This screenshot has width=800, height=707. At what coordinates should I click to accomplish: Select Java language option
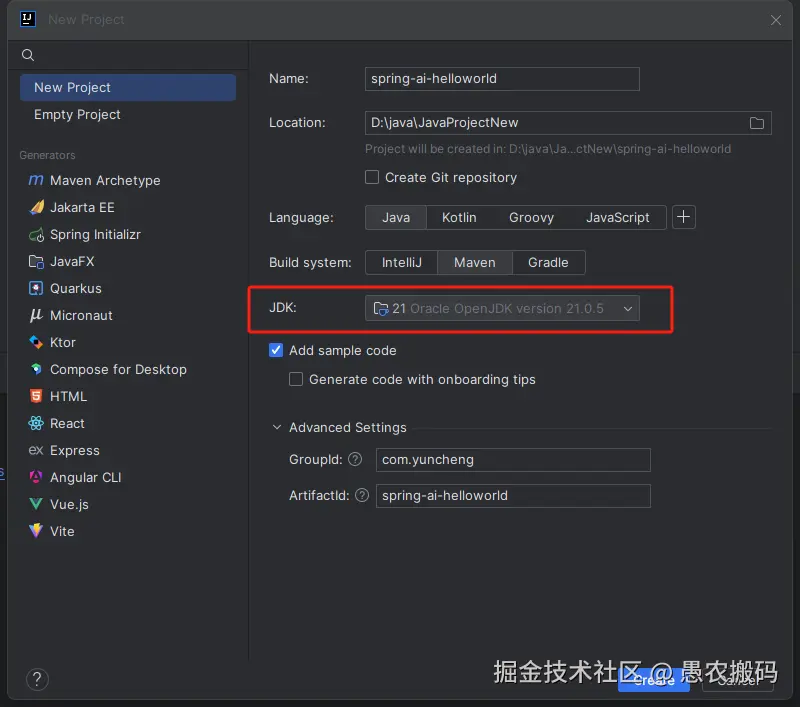coord(396,218)
